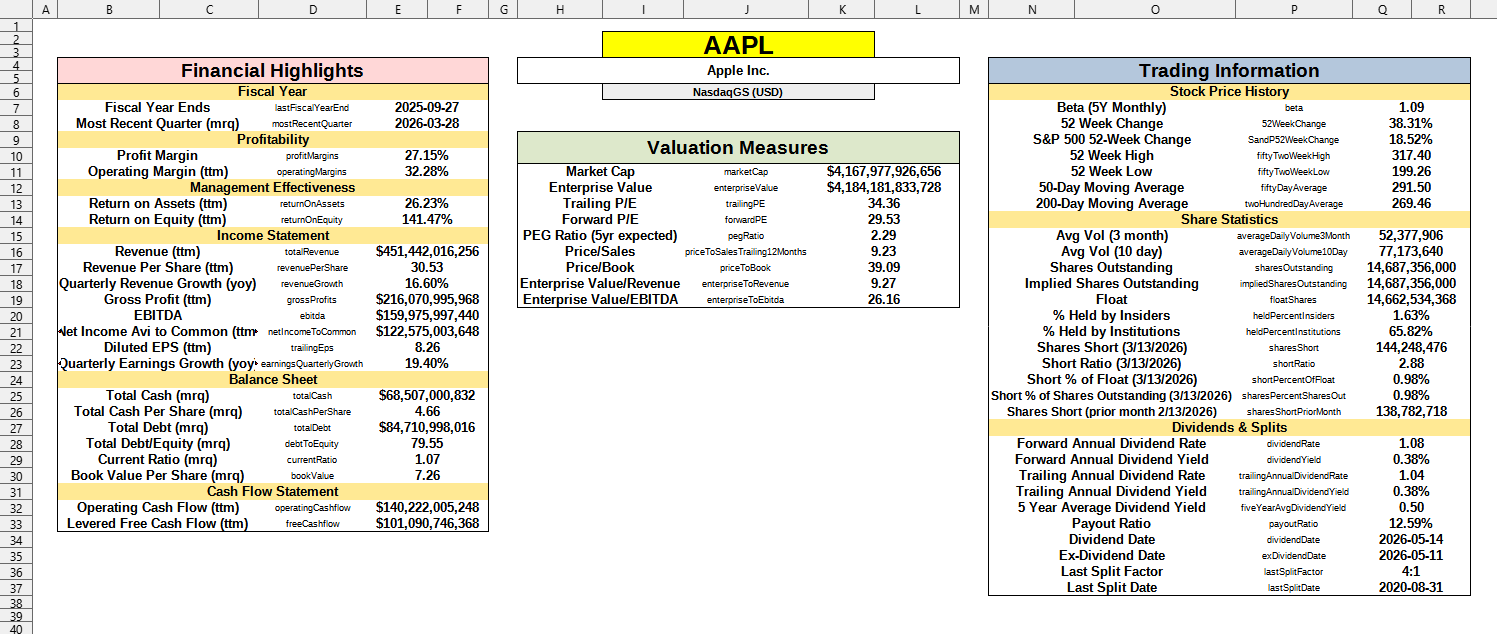
Task: Click the 50-Day Moving Average value 291.50
Action: coord(1411,187)
